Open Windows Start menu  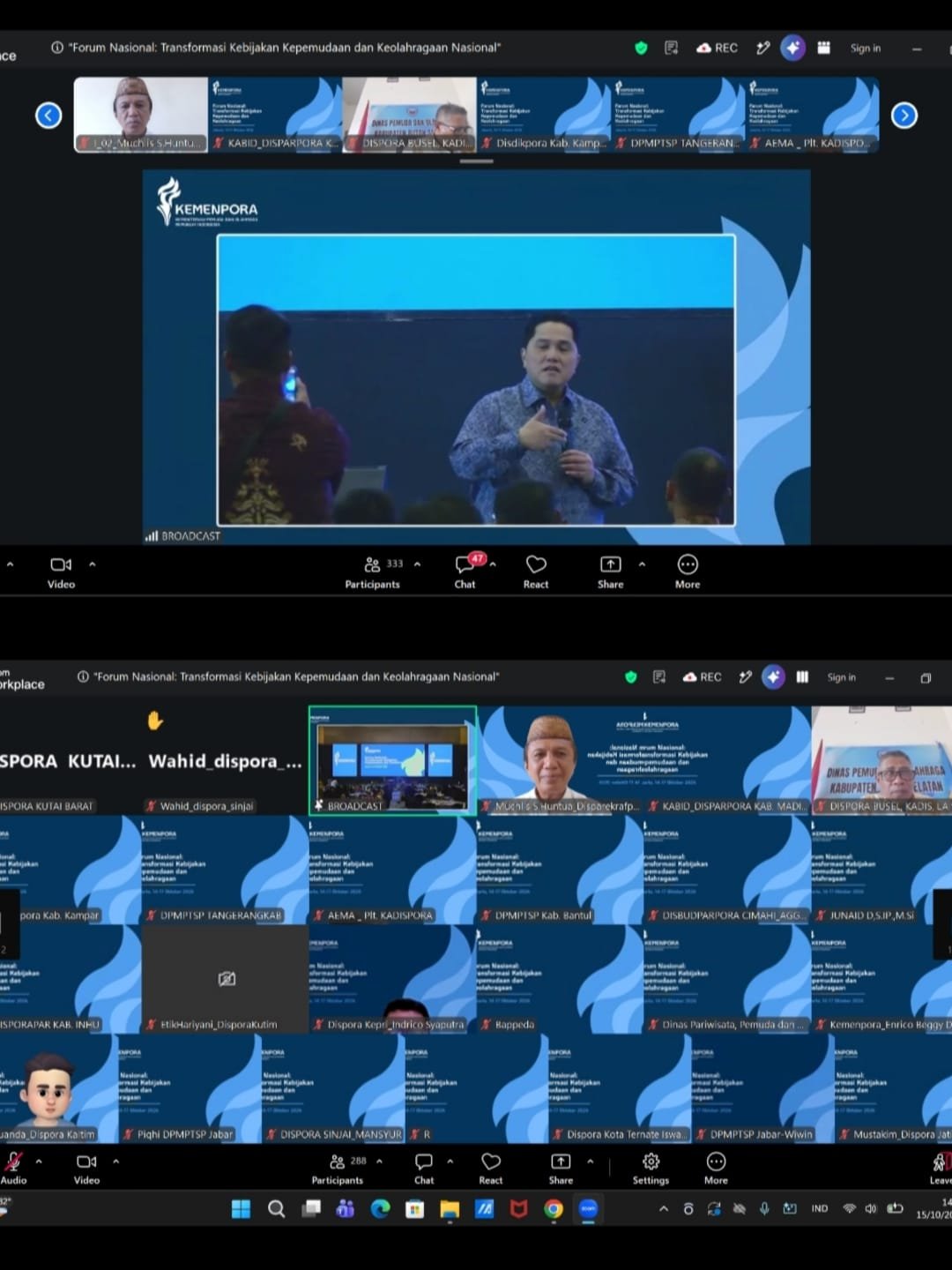(x=241, y=1209)
